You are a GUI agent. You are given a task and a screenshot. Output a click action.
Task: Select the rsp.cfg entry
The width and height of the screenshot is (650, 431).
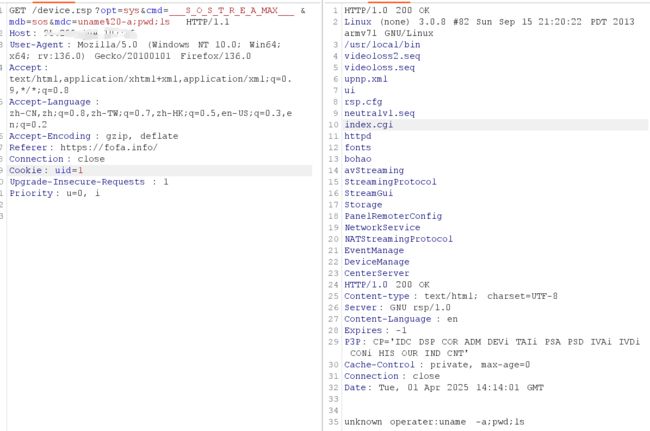(x=363, y=102)
